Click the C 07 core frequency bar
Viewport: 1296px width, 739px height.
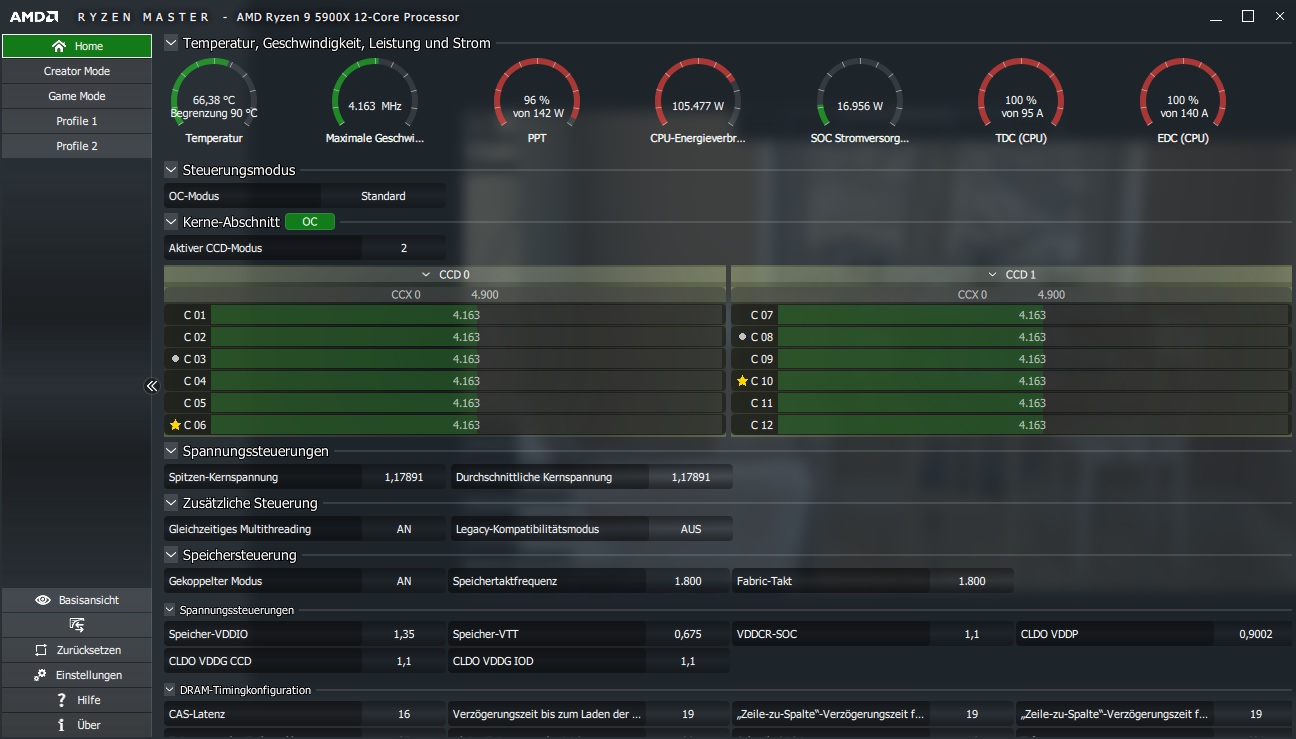(x=1034, y=315)
